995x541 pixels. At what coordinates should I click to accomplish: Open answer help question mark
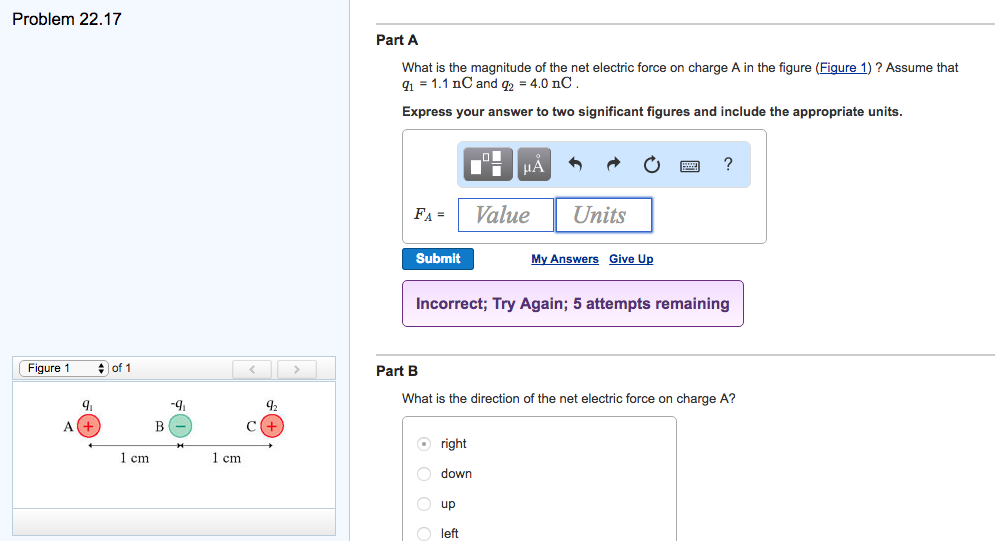click(x=728, y=166)
